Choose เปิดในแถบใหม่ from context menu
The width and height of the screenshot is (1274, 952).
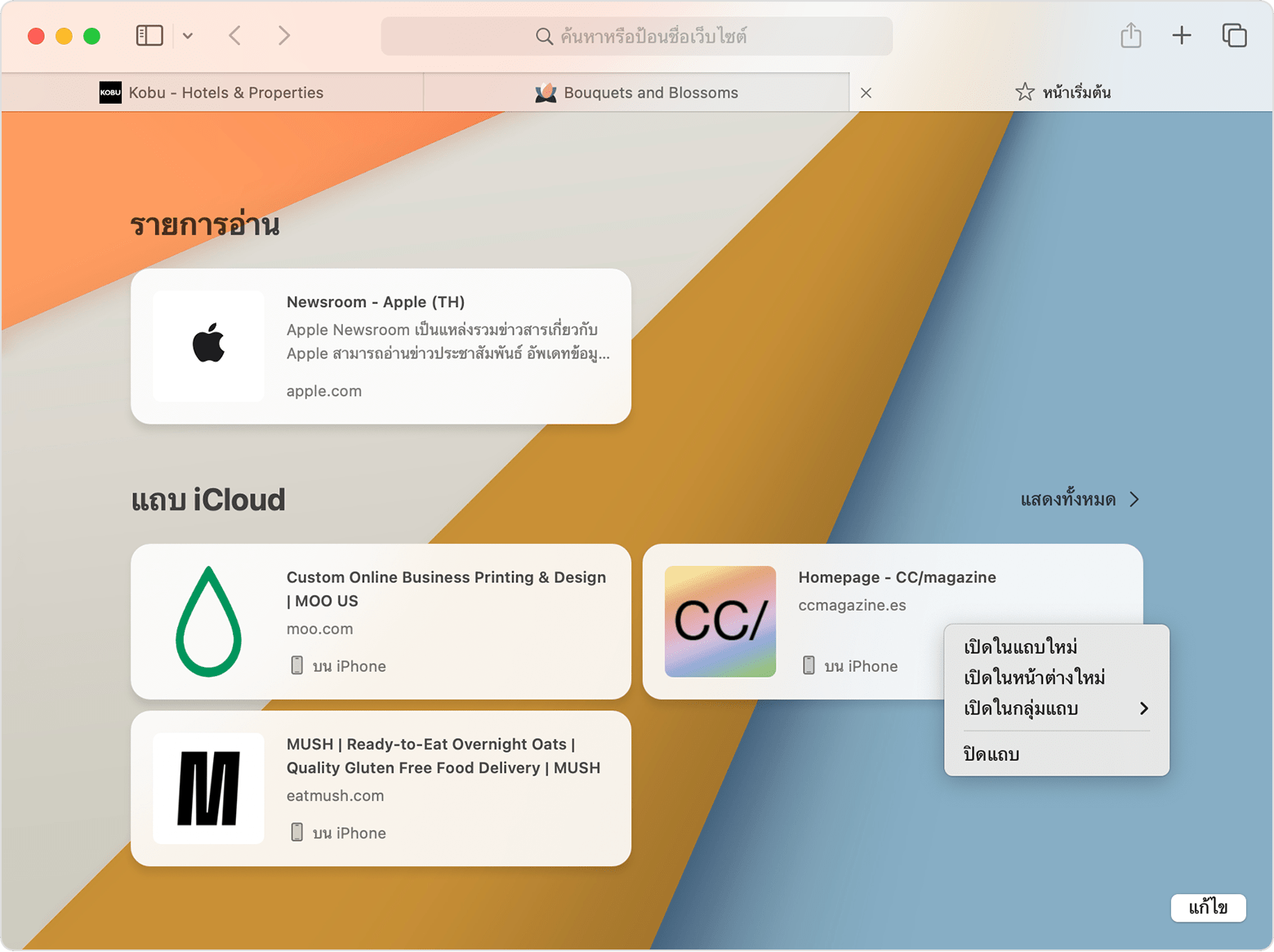point(1056,647)
